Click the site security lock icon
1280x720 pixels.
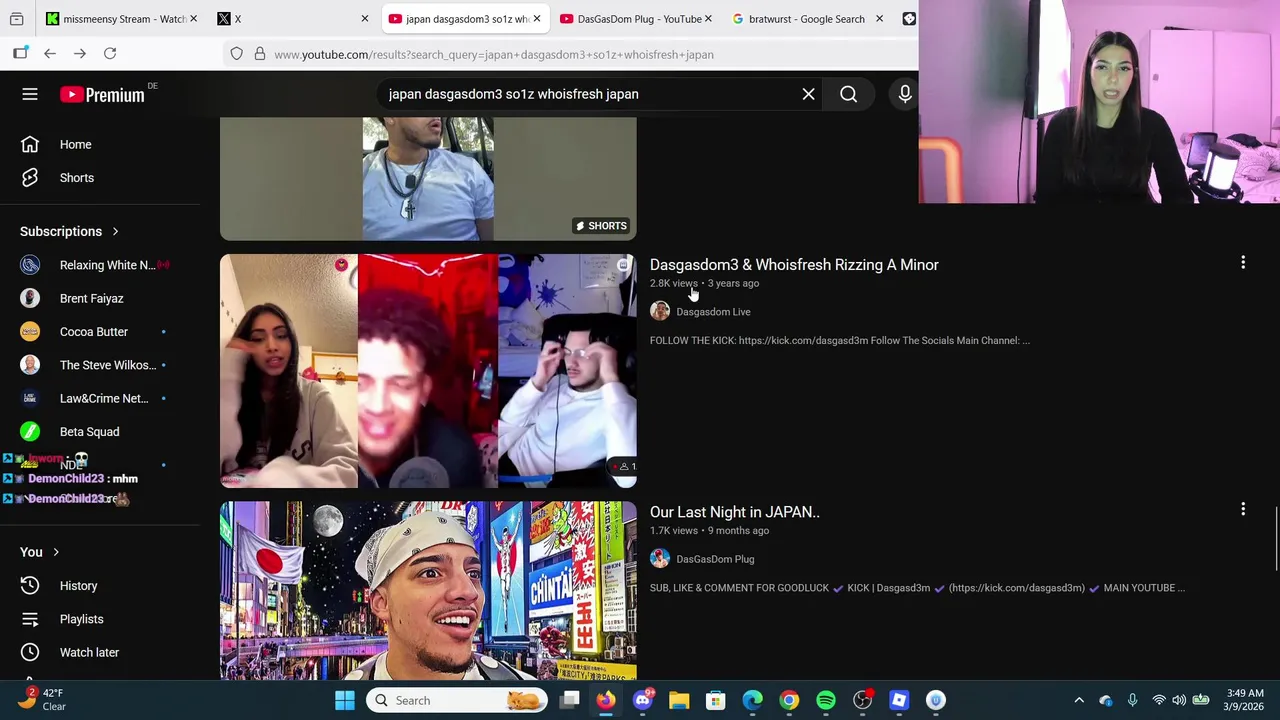click(259, 54)
